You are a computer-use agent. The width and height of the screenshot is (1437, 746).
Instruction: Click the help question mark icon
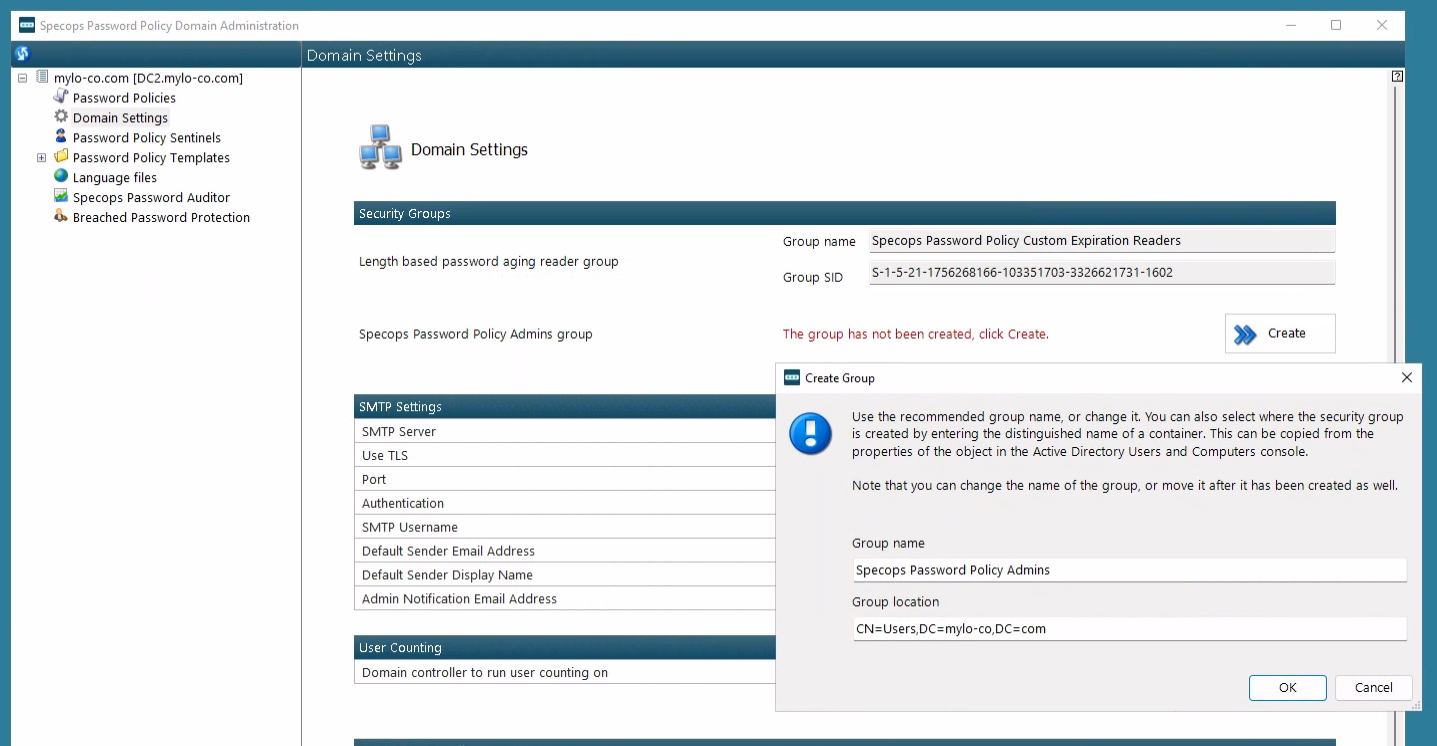(1397, 76)
